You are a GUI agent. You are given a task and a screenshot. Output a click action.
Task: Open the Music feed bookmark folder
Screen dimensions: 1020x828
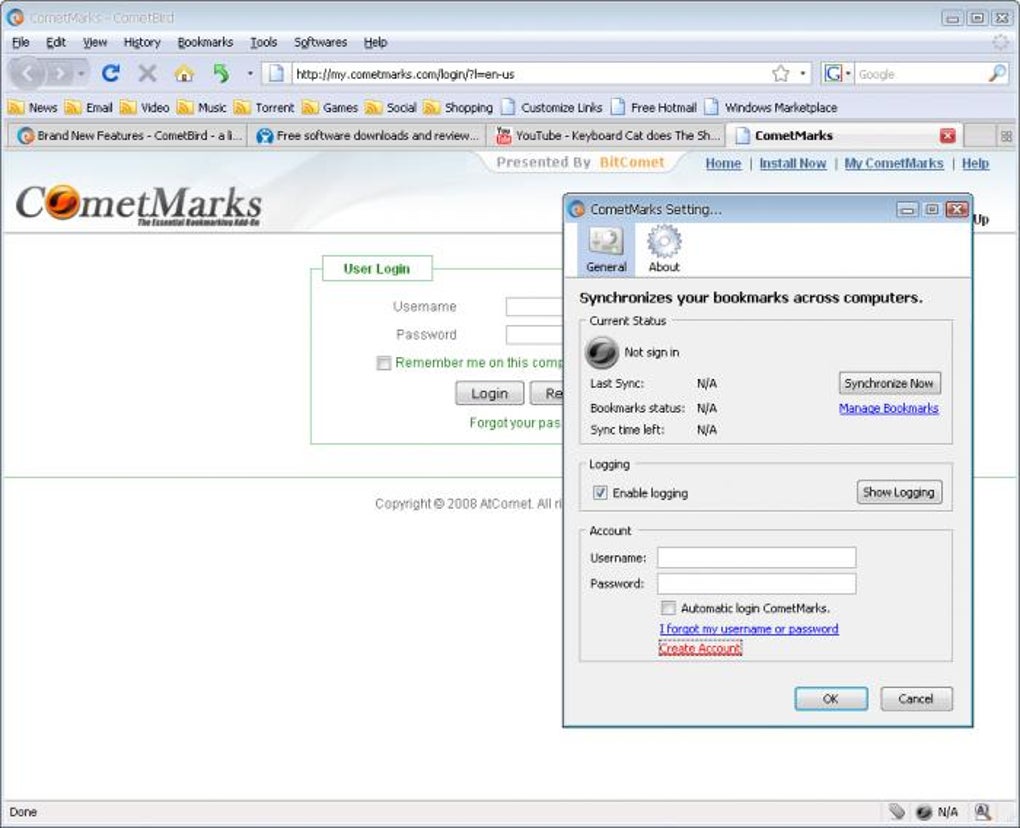click(202, 107)
